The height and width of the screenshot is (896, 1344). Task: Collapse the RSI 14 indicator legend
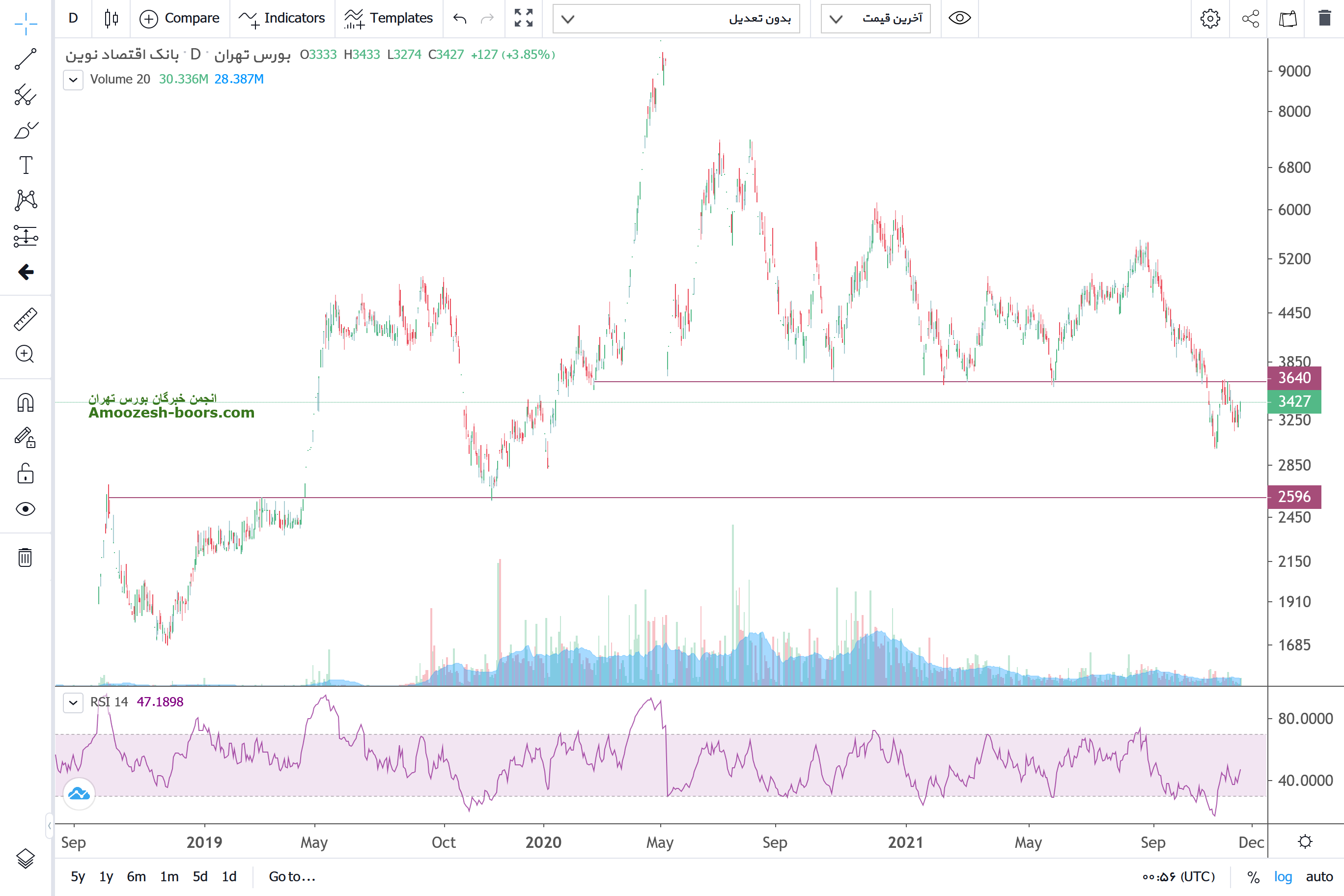click(x=73, y=702)
